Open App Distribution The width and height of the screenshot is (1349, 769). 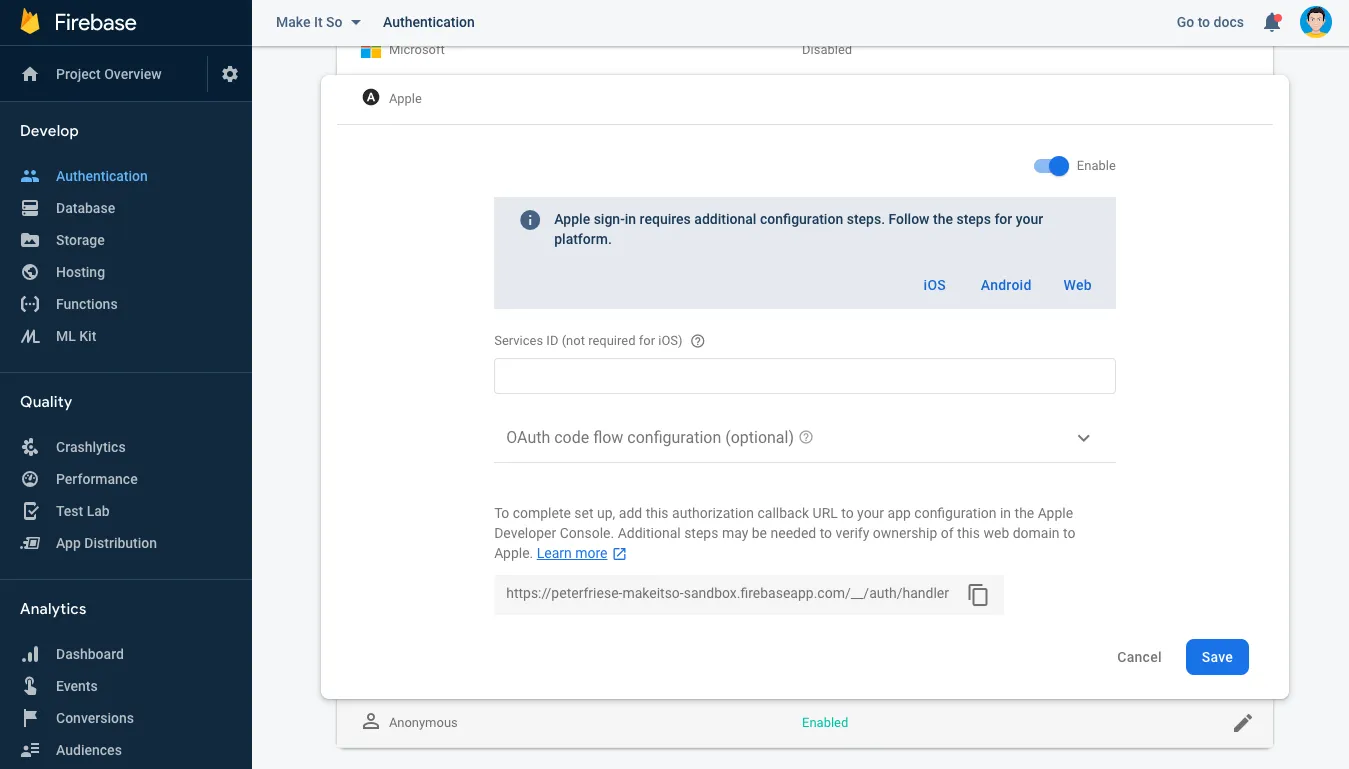[105, 543]
